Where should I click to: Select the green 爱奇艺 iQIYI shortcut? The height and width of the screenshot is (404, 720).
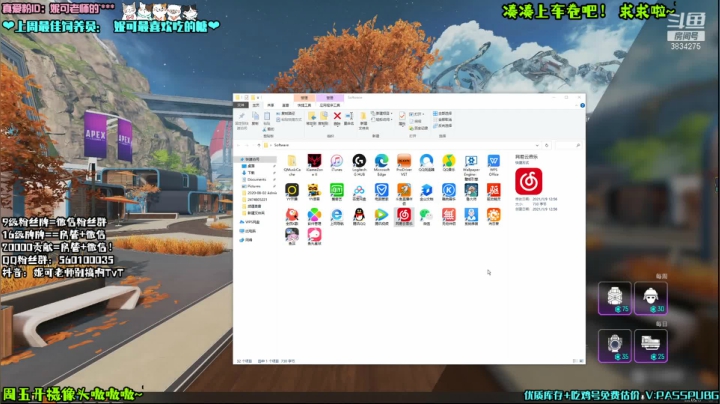(x=337, y=192)
